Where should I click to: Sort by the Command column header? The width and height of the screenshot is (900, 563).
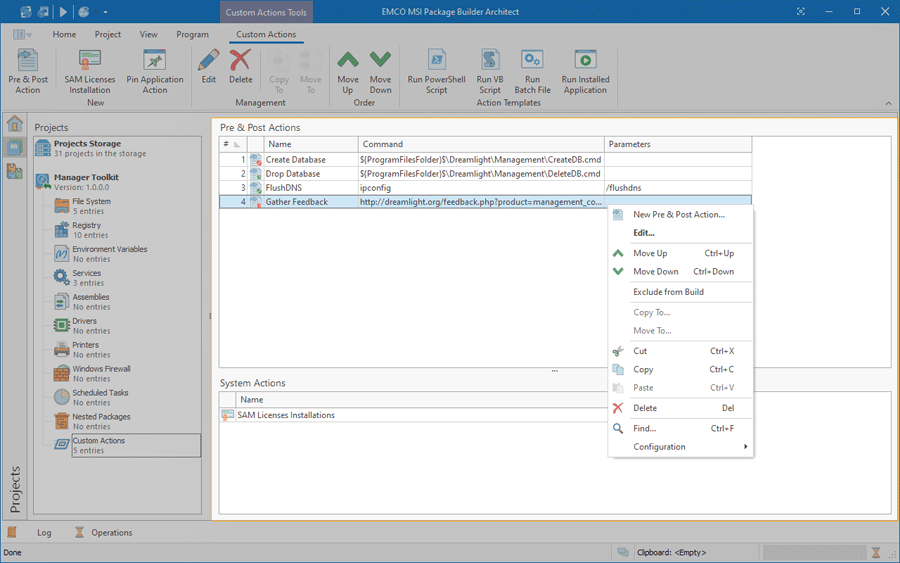(x=481, y=144)
